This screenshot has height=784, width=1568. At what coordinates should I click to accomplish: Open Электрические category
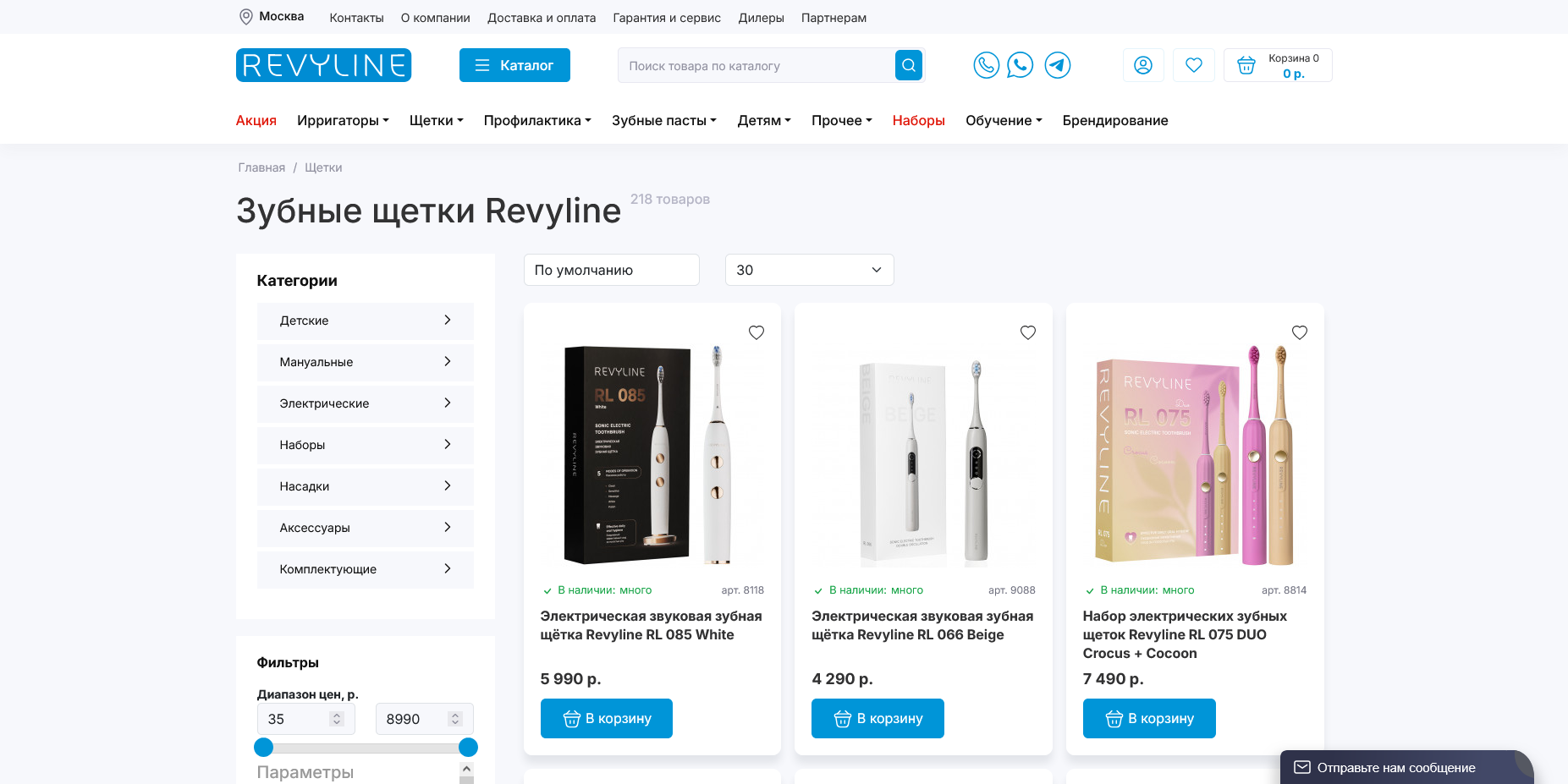click(x=366, y=403)
